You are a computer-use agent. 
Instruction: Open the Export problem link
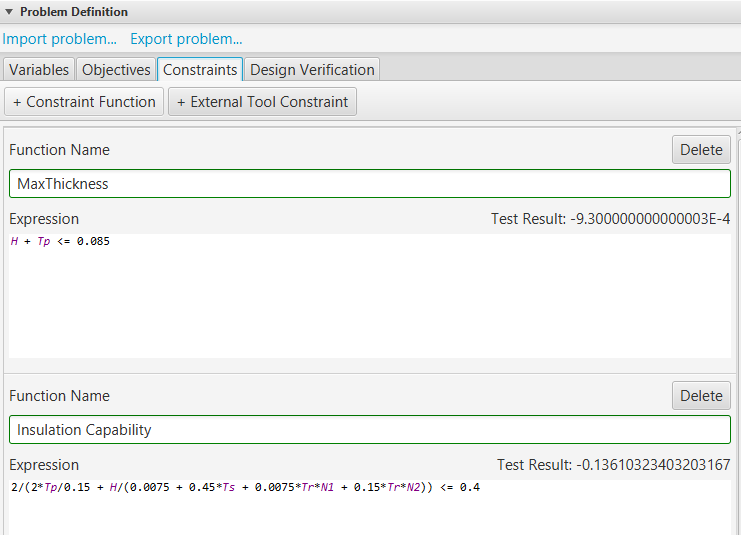pos(186,39)
